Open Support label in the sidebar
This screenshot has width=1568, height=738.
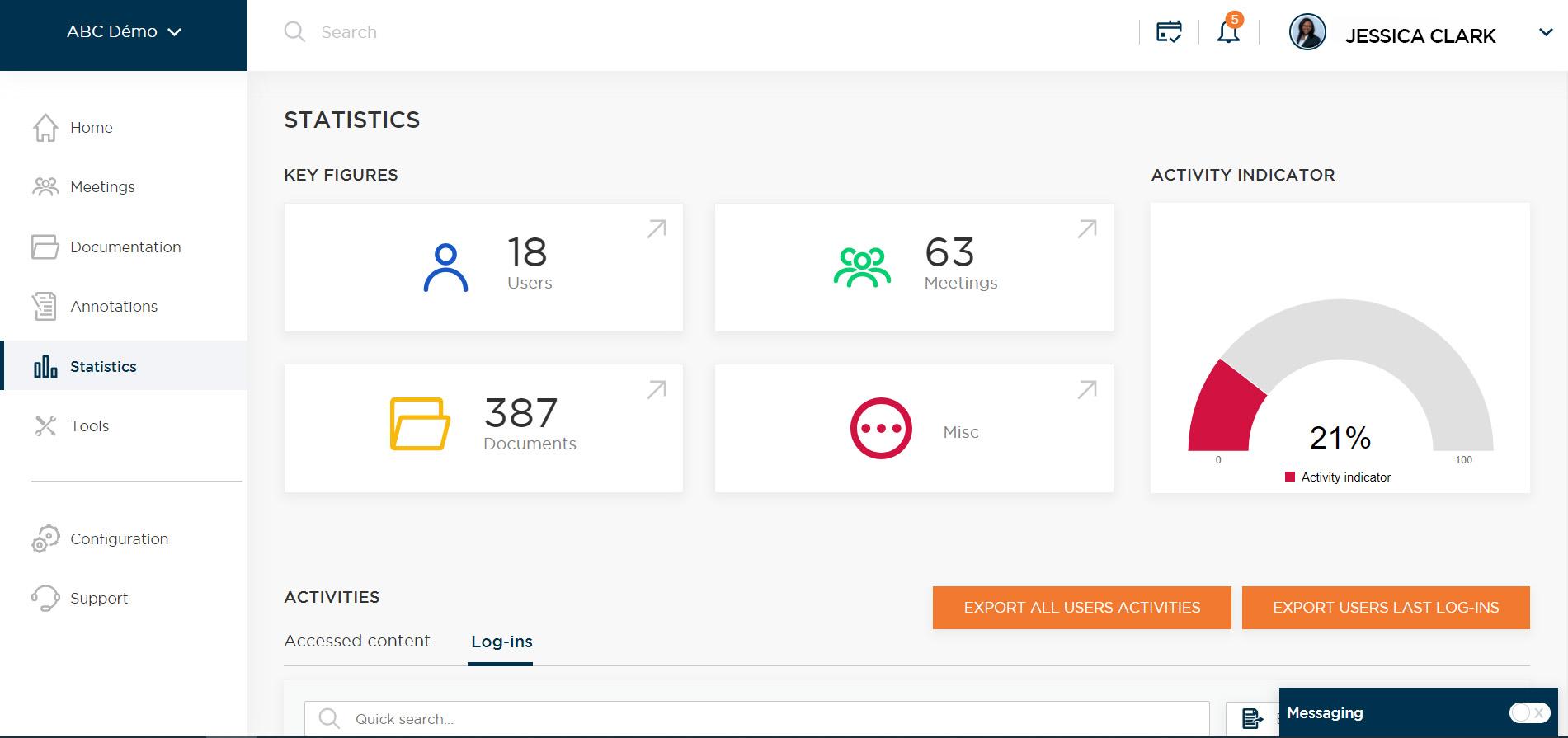(99, 598)
